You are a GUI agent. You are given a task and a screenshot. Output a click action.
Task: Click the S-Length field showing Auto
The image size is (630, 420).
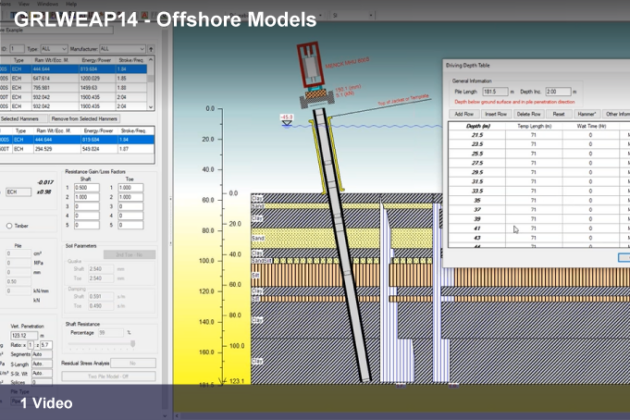(x=42, y=364)
